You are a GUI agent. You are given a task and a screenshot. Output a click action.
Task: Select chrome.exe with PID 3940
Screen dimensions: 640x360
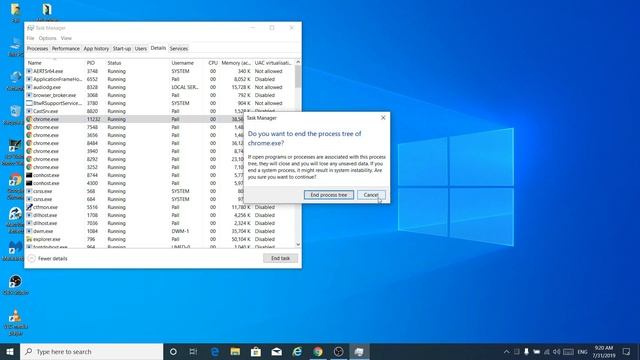click(x=135, y=151)
